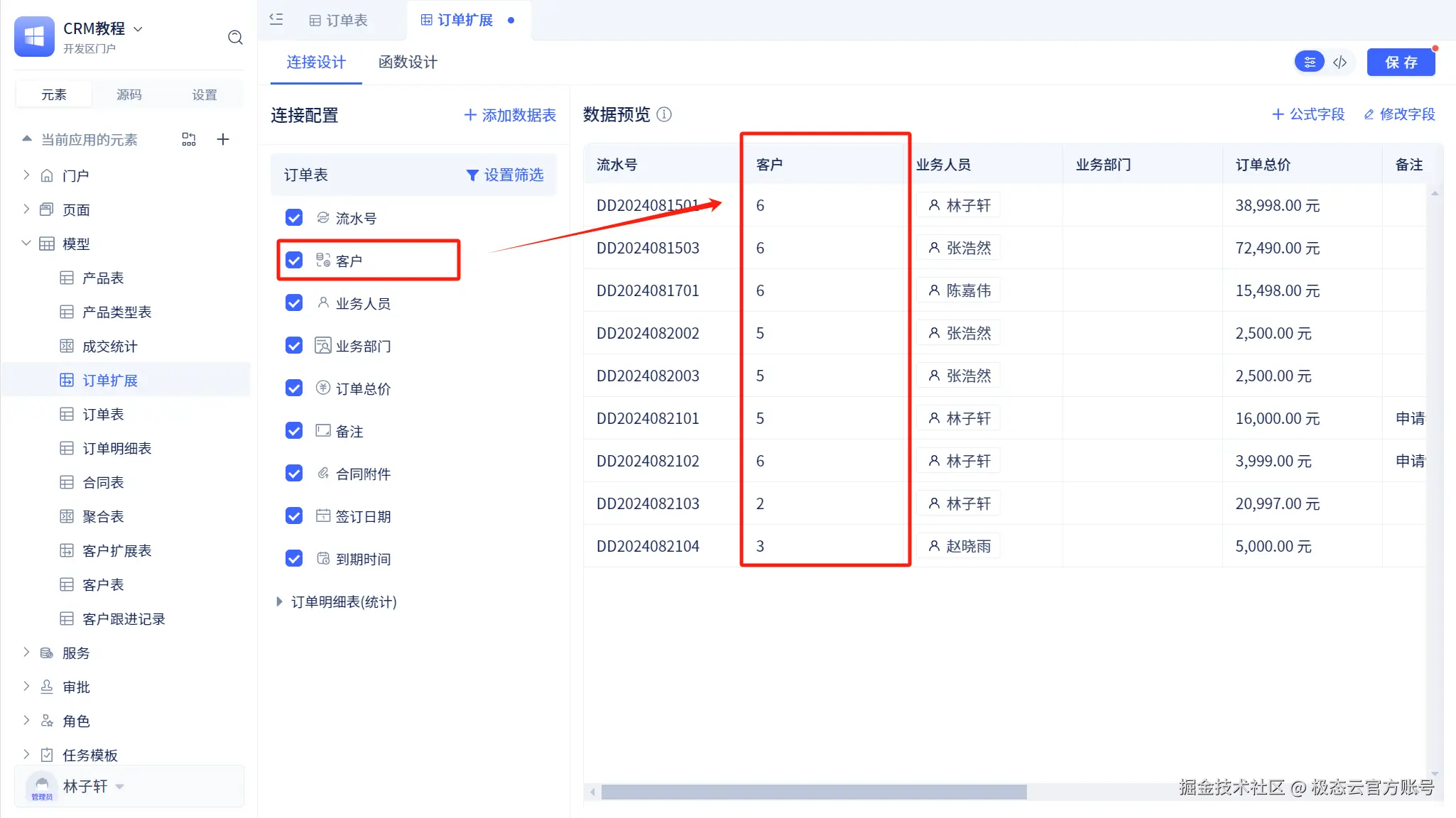
Task: Toggle the 客户 field checkbox
Action: tap(294, 261)
